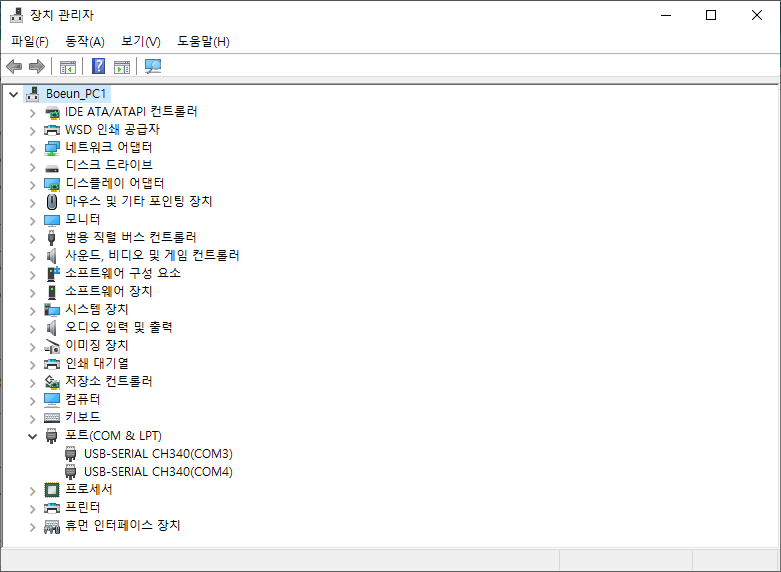Click the 모니터 icon

[52, 220]
